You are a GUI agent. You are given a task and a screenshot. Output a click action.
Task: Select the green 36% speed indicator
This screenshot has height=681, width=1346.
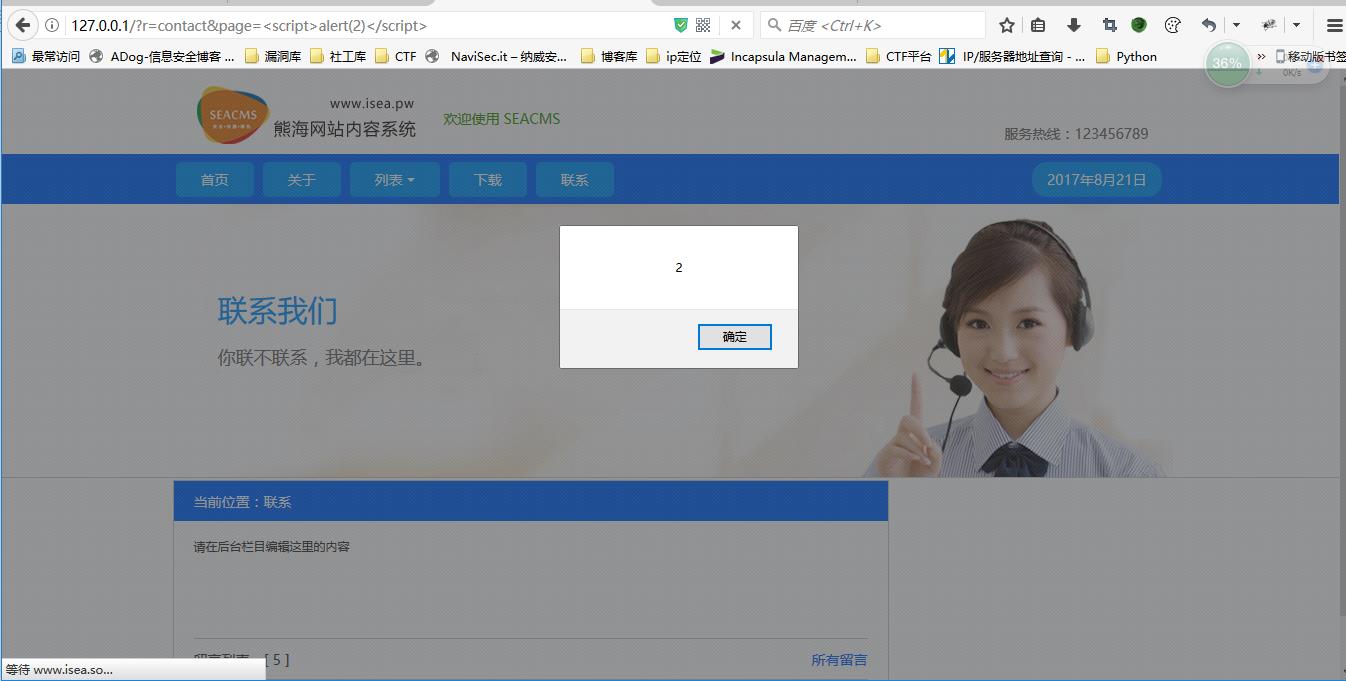[x=1227, y=64]
